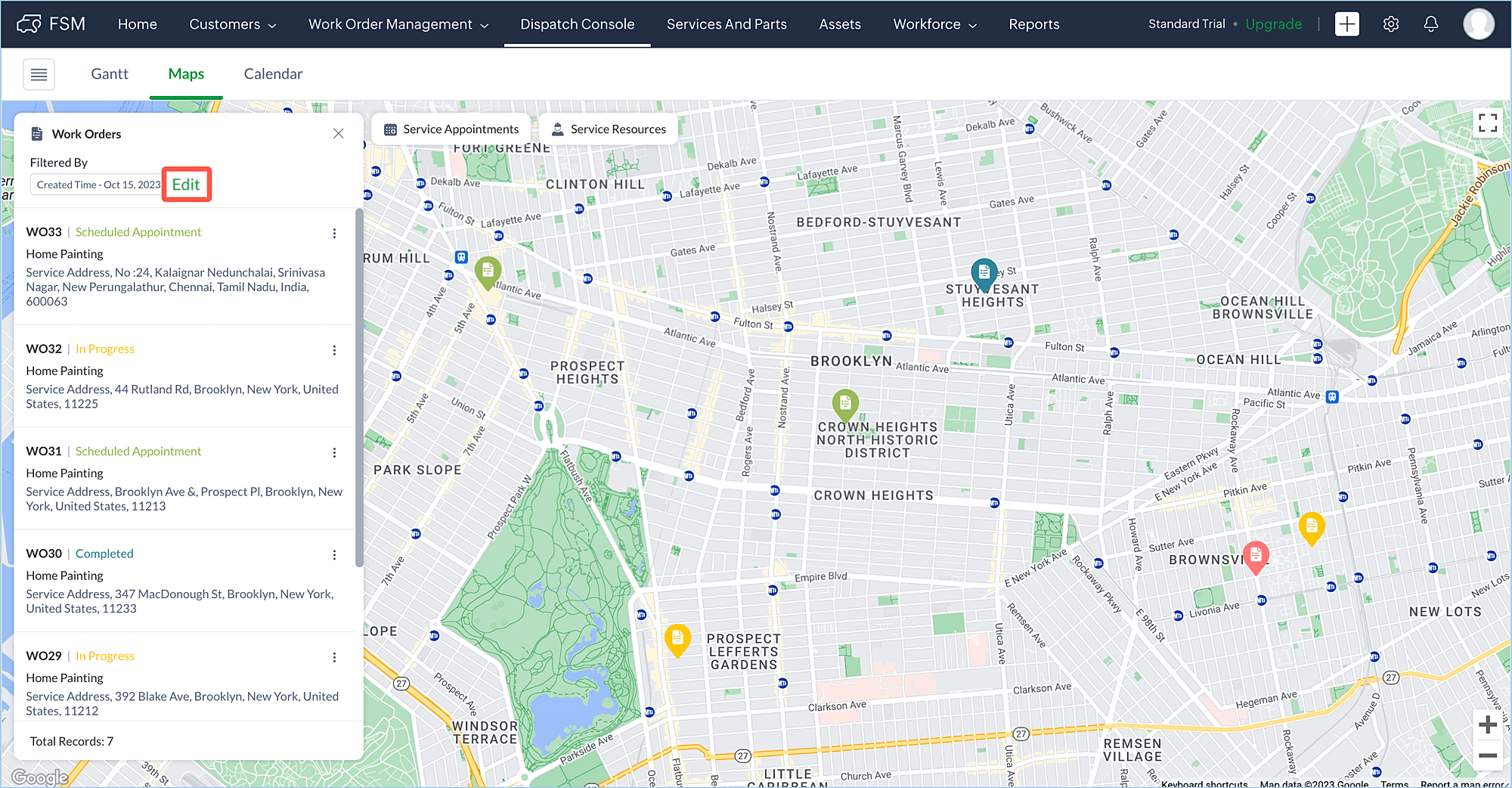This screenshot has height=788, width=1512.
Task: Select the Maps tab
Action: click(186, 74)
